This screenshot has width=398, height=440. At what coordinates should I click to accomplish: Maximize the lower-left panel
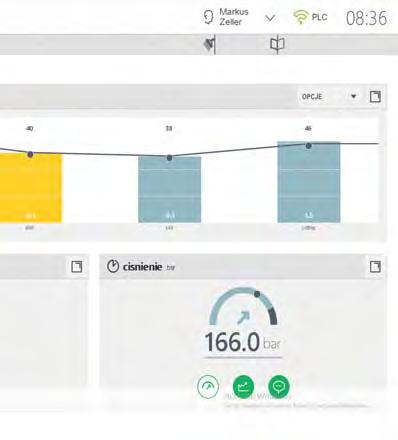pos(77,267)
